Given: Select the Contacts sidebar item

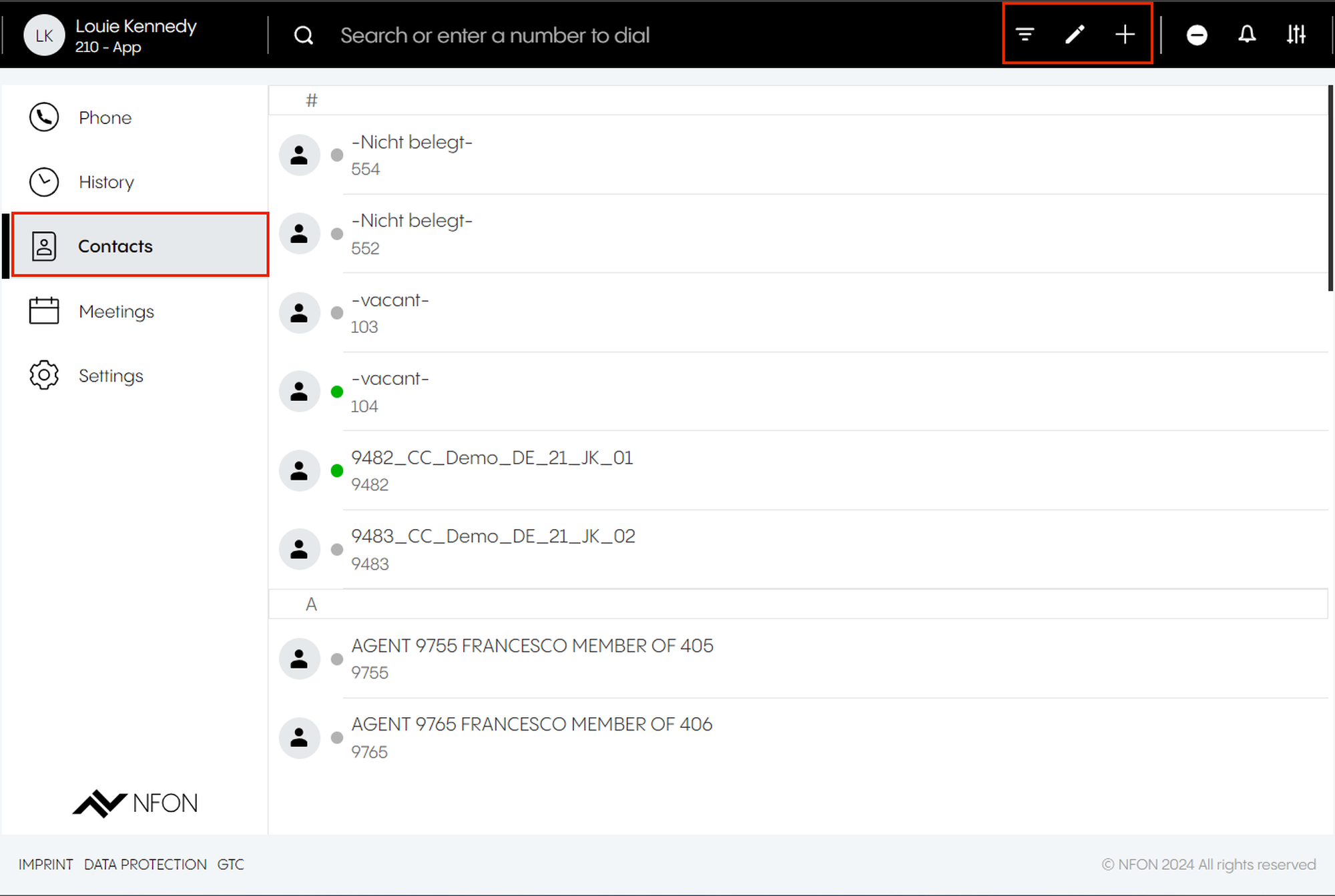Looking at the screenshot, I should click(x=115, y=246).
